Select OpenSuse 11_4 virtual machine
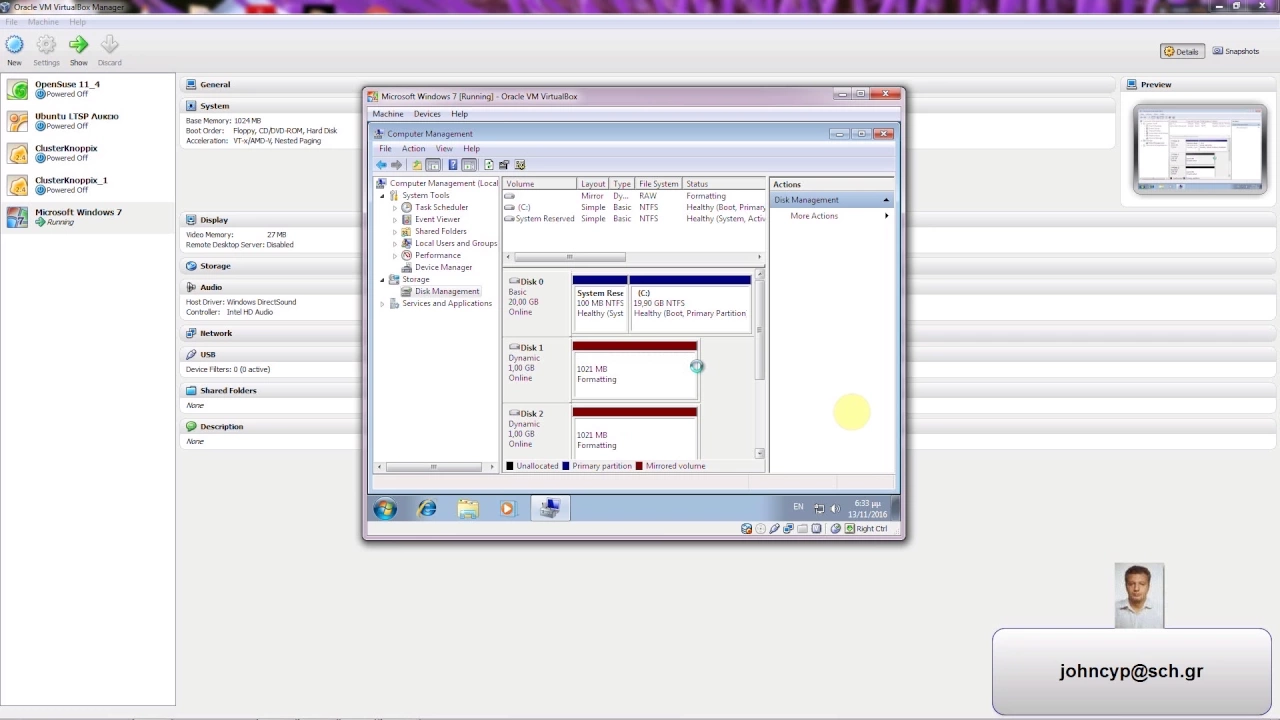The height and width of the screenshot is (720, 1280). coord(88,89)
